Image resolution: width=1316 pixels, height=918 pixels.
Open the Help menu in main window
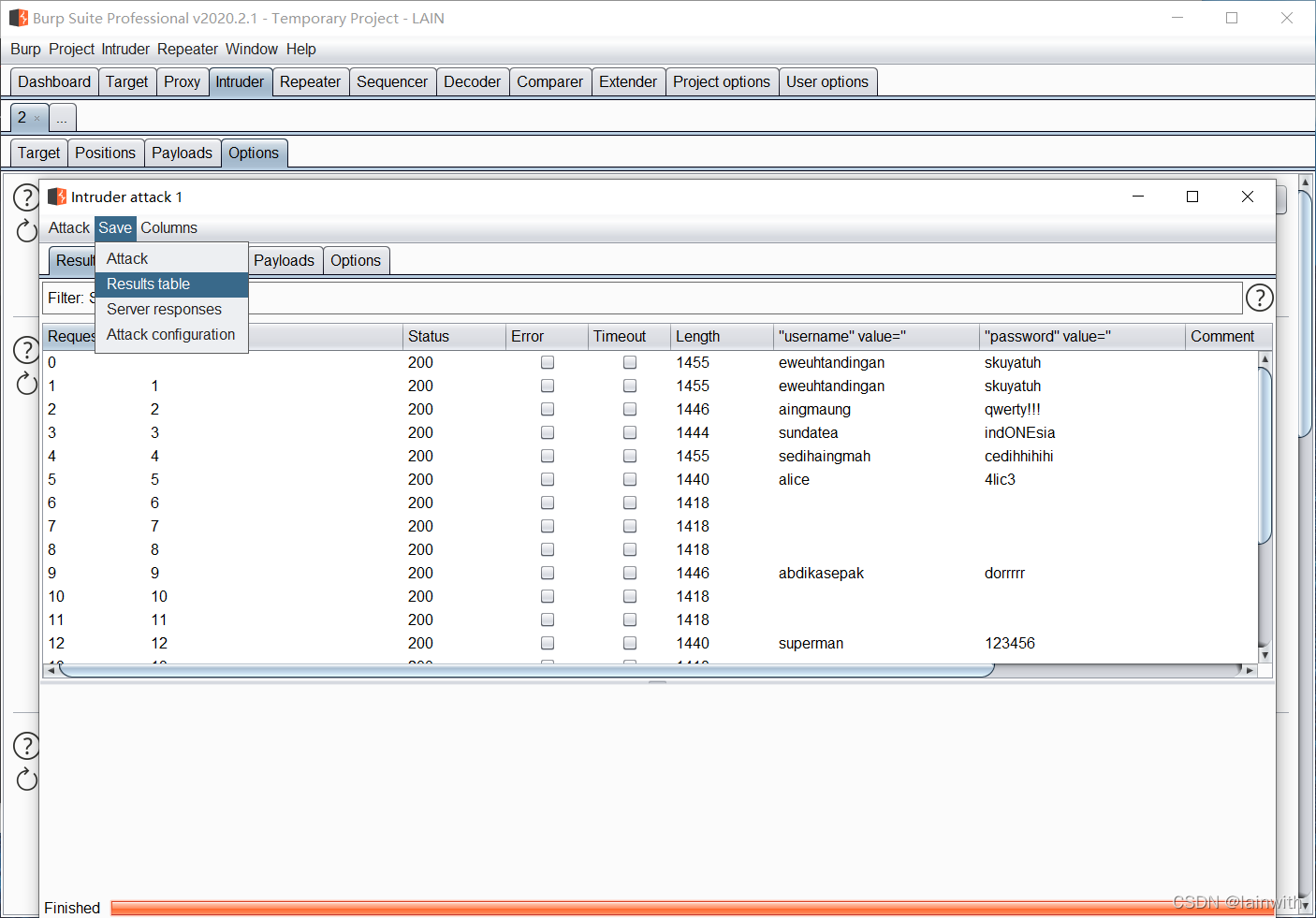coord(301,50)
